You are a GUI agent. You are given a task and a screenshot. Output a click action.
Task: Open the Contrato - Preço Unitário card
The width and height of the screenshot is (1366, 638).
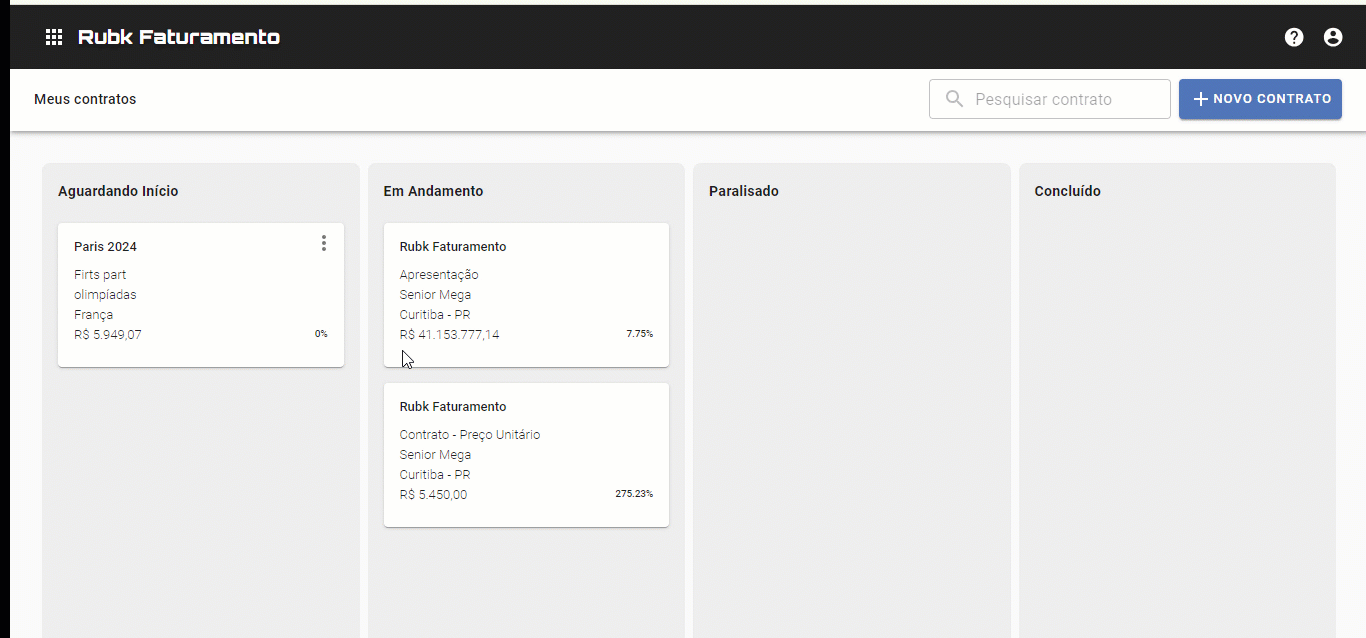coord(526,454)
